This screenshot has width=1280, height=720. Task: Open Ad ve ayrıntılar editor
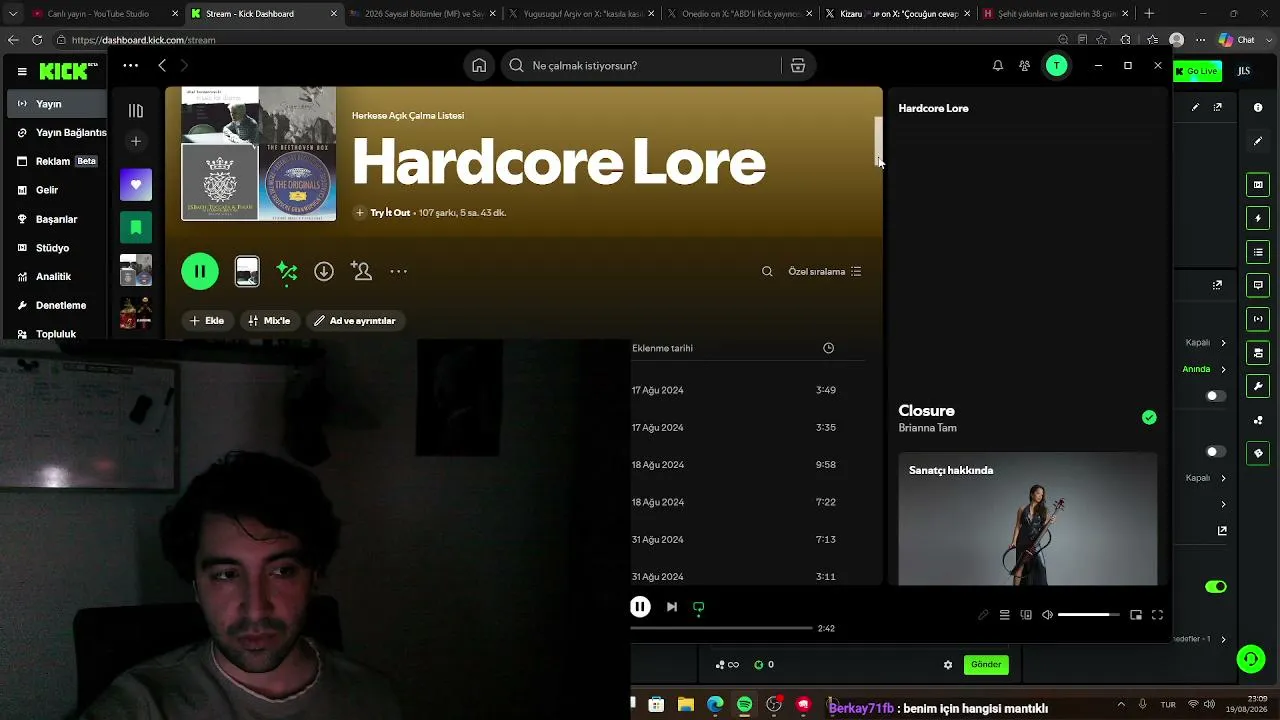point(355,321)
